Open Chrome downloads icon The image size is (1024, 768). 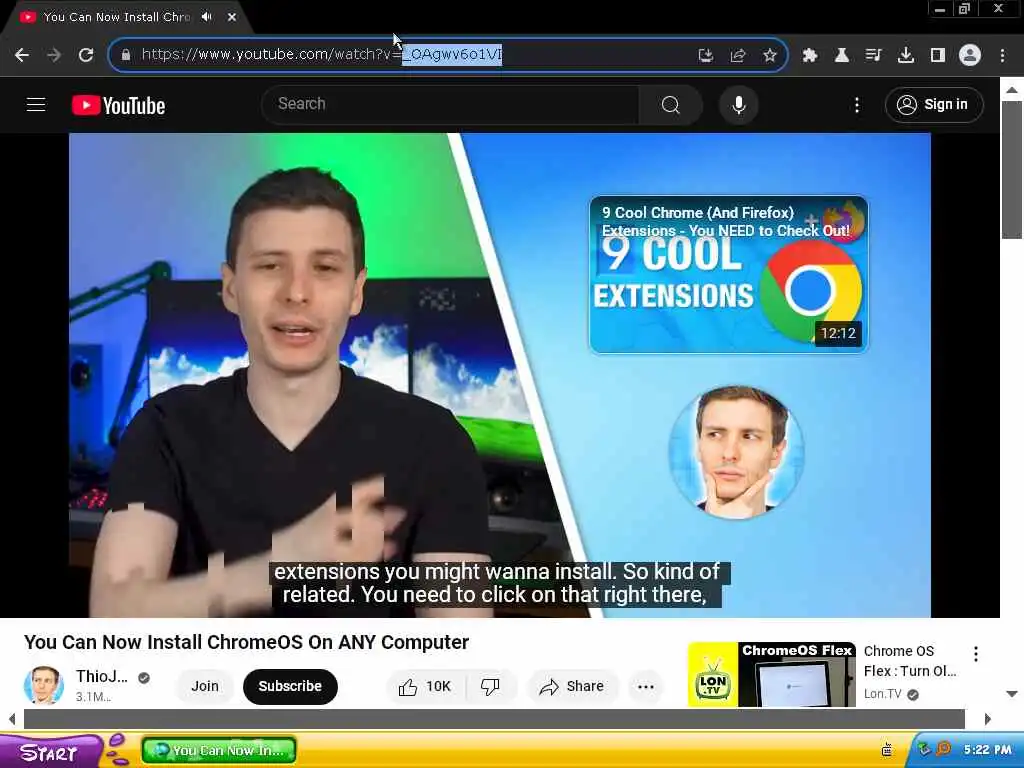tap(906, 55)
